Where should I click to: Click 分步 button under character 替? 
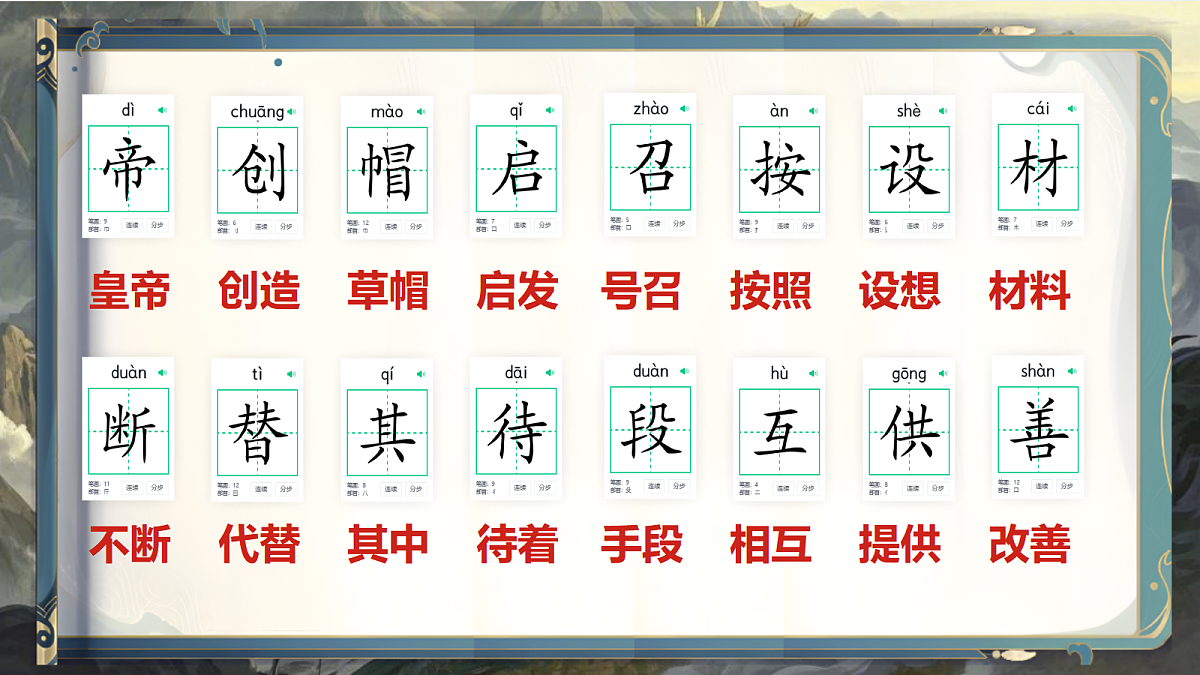click(286, 489)
